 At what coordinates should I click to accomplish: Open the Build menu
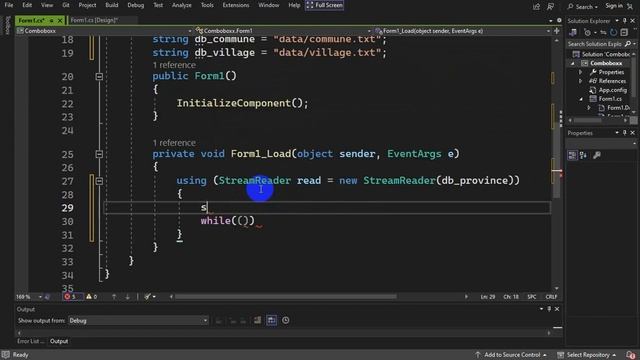pos(111,5)
